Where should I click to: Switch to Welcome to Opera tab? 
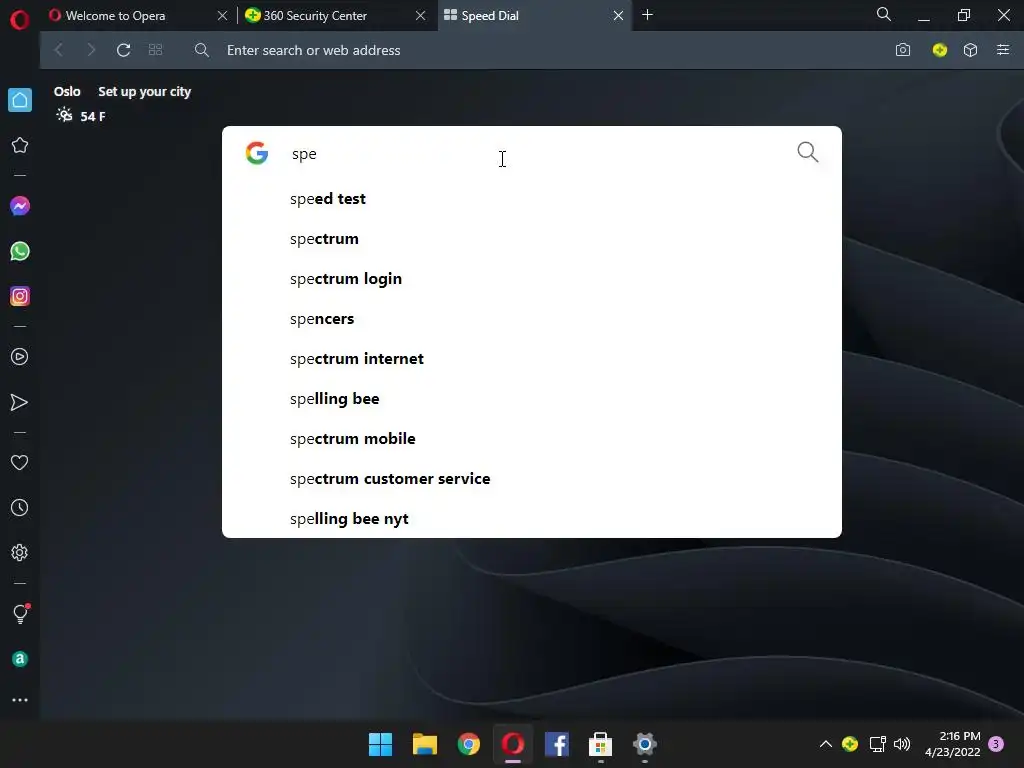coord(116,16)
